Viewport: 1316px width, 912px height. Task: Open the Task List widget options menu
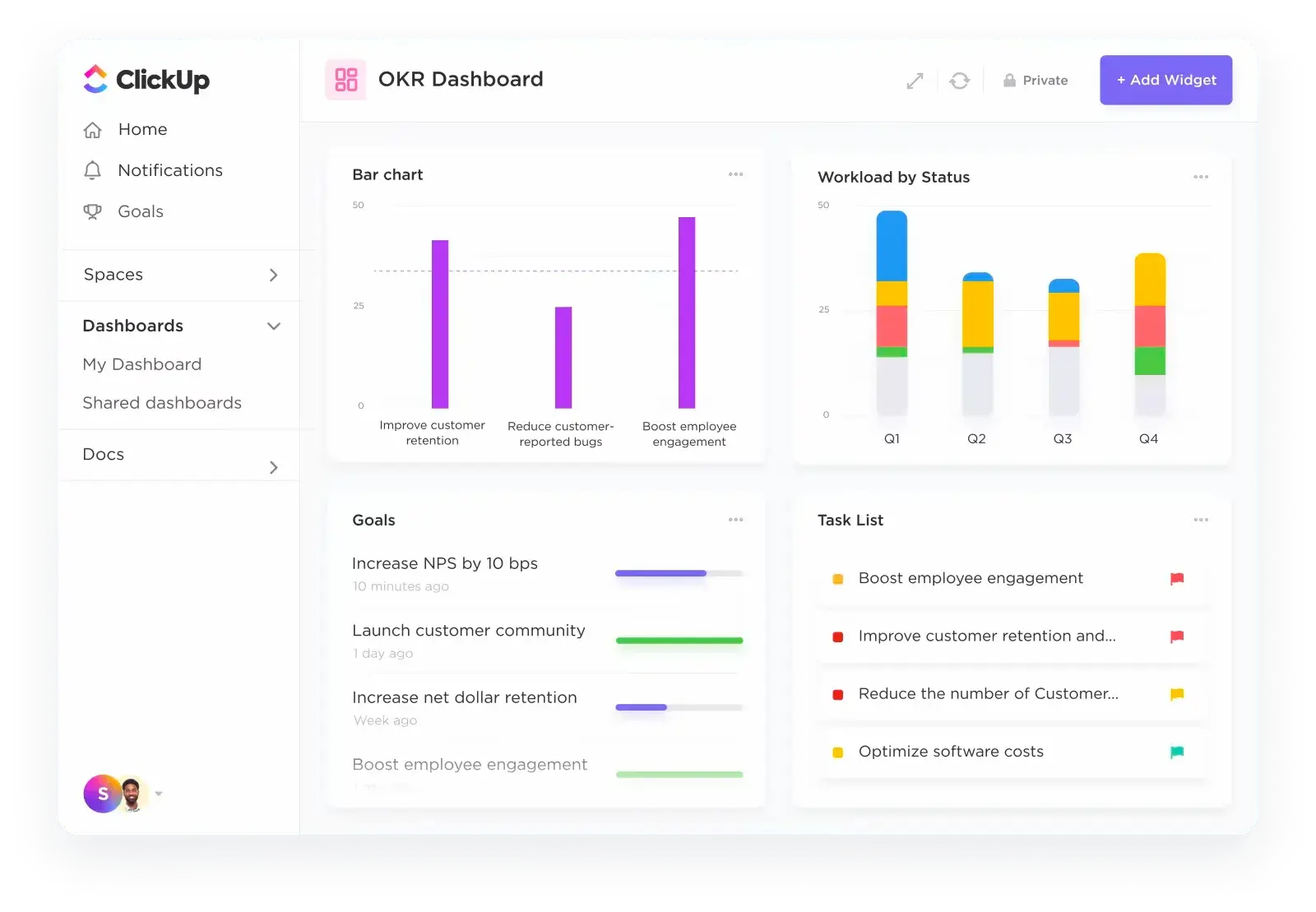(1201, 520)
